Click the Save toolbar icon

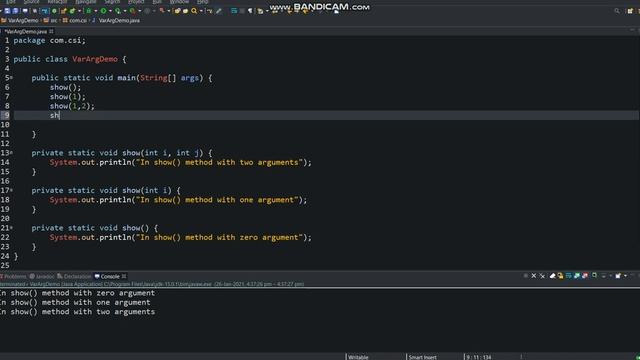[7, 11]
